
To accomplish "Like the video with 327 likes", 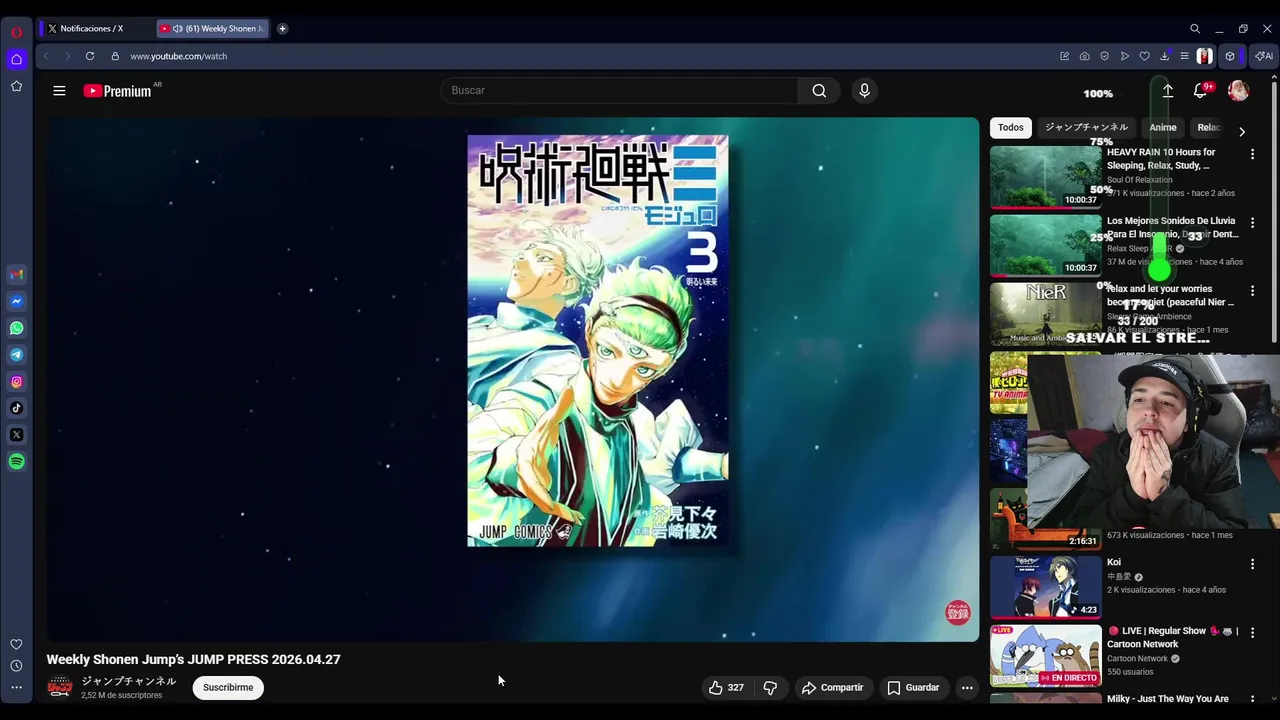I will (x=726, y=688).
